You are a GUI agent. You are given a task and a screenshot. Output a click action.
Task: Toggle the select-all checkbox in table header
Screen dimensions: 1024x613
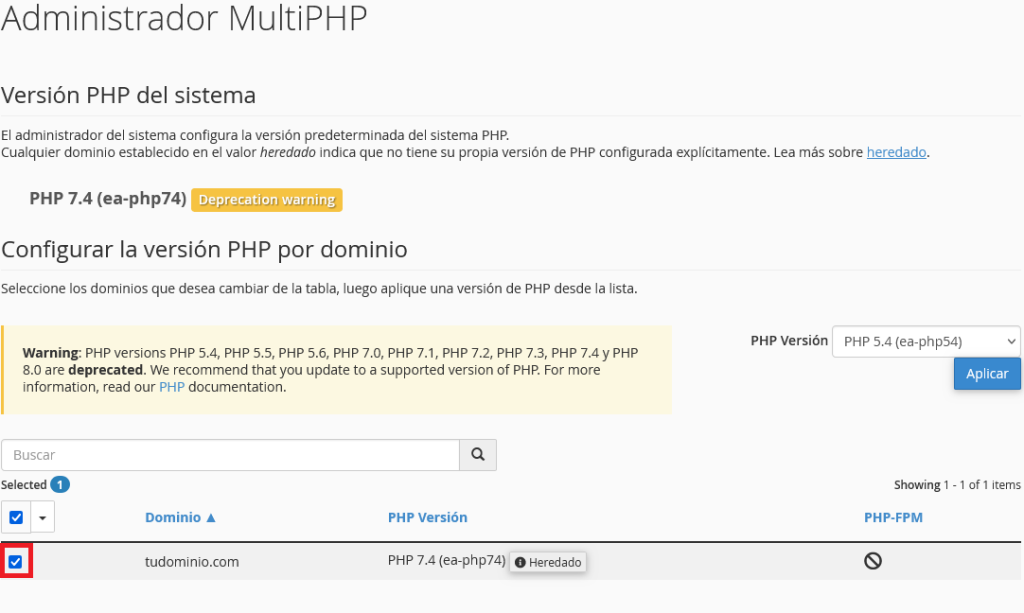16,517
